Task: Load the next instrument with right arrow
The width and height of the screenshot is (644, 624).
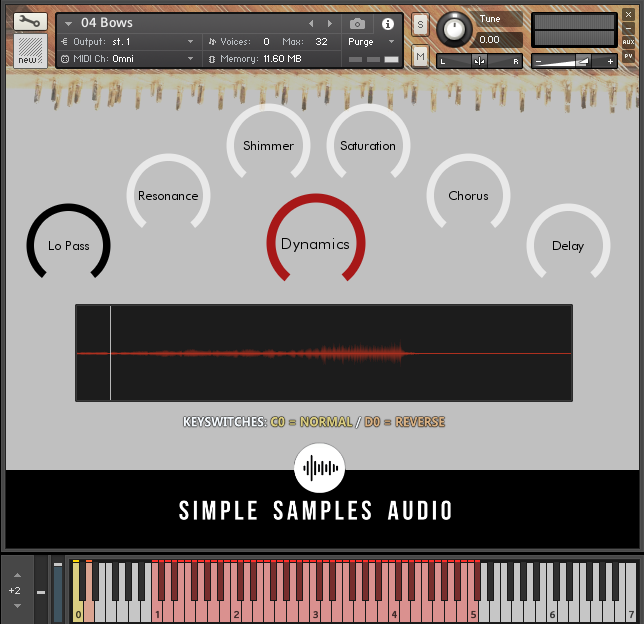Action: click(329, 23)
